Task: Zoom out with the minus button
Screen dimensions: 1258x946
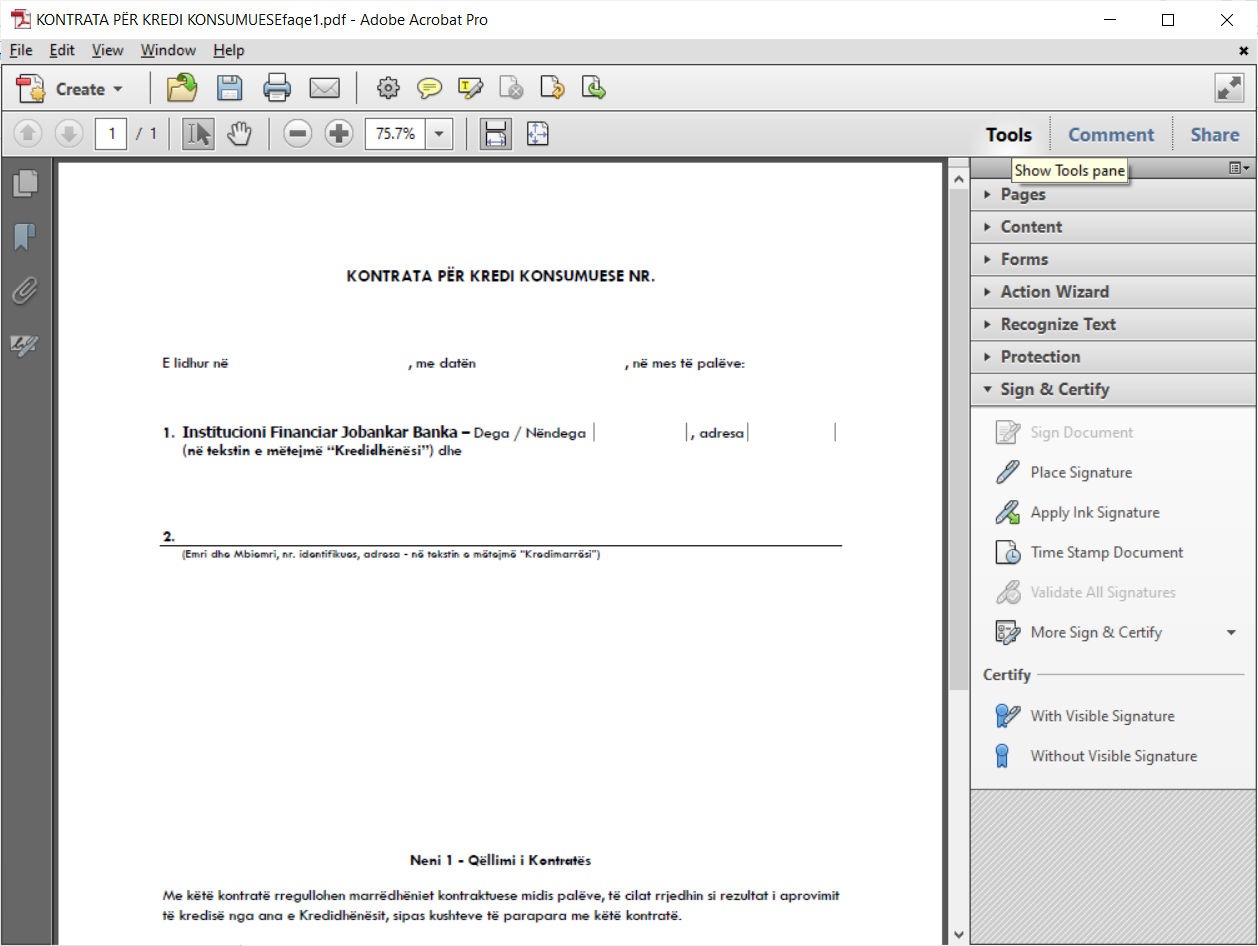Action: coord(297,134)
